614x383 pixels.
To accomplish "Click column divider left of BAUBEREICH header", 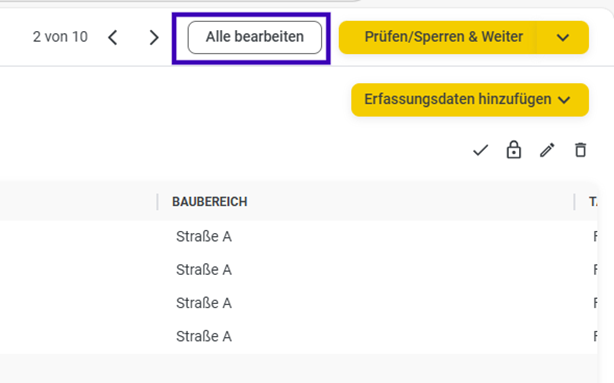I will (x=157, y=202).
